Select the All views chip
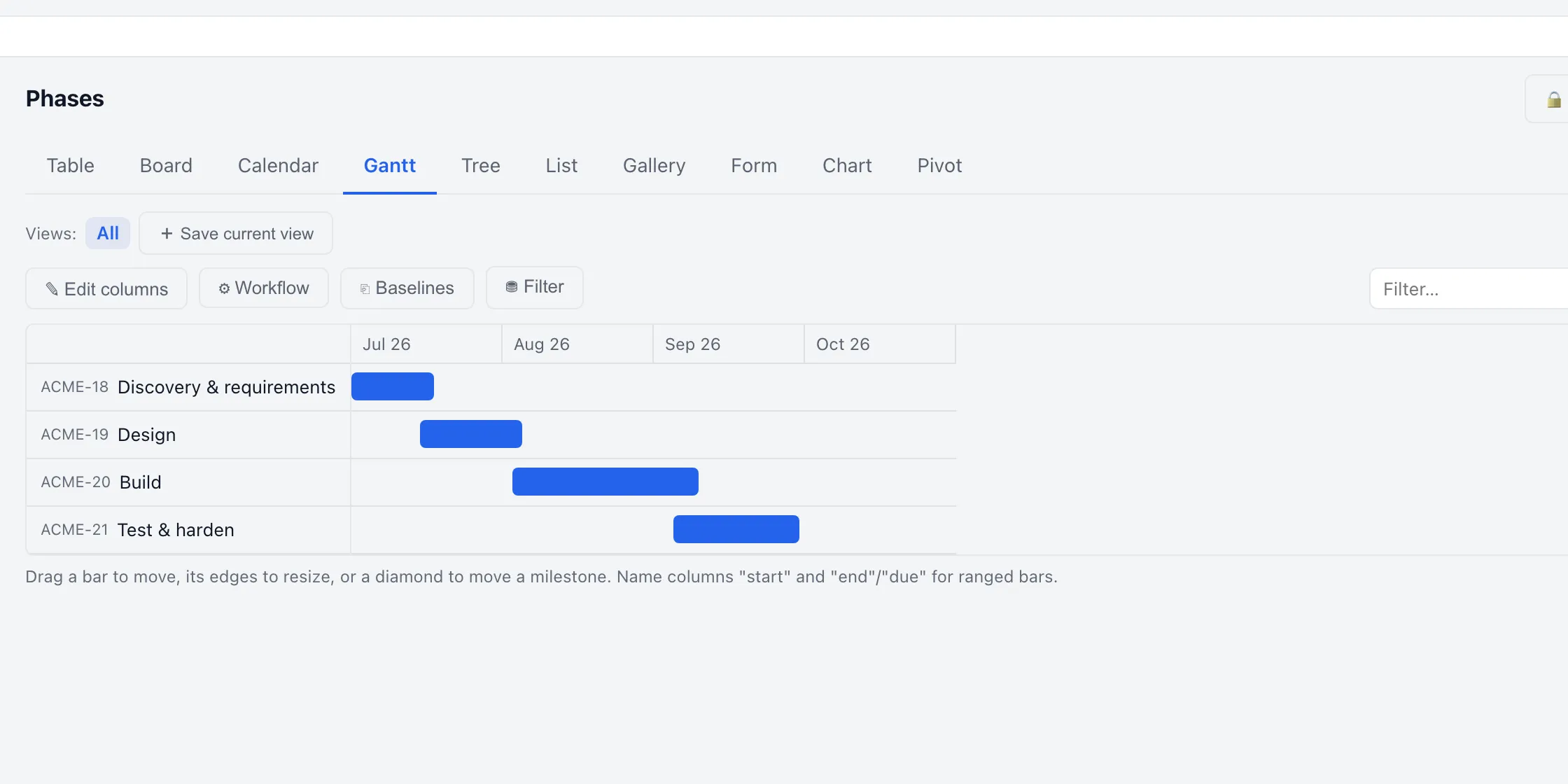The image size is (1568, 784). (108, 233)
